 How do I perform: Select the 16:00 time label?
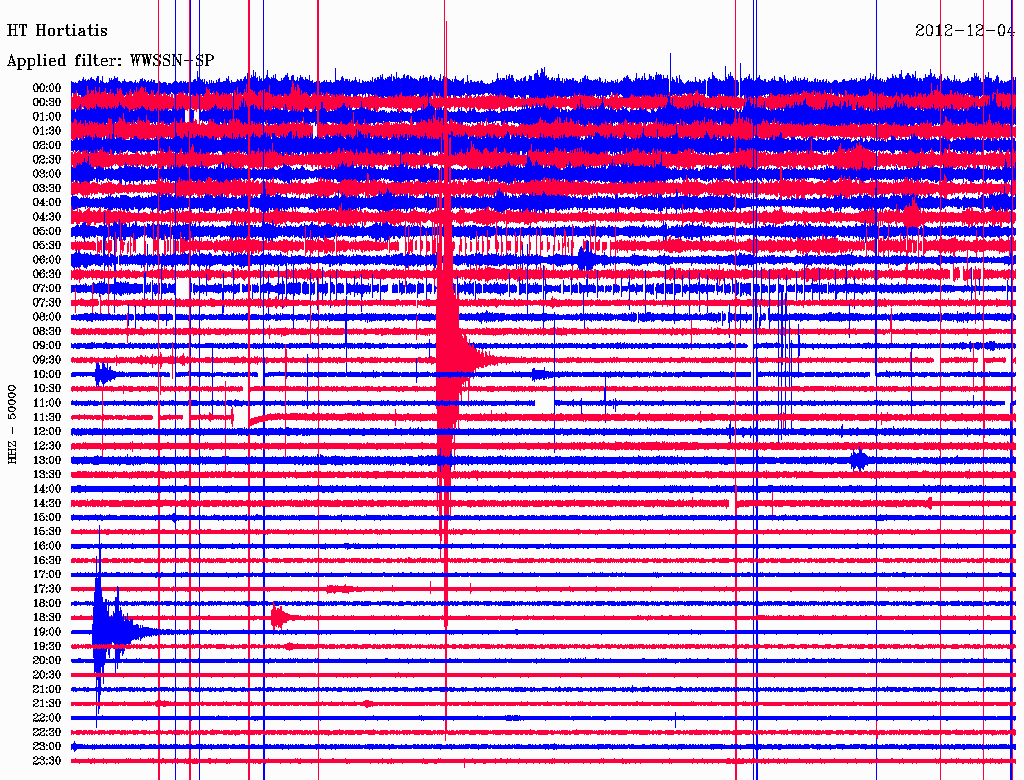coord(47,546)
